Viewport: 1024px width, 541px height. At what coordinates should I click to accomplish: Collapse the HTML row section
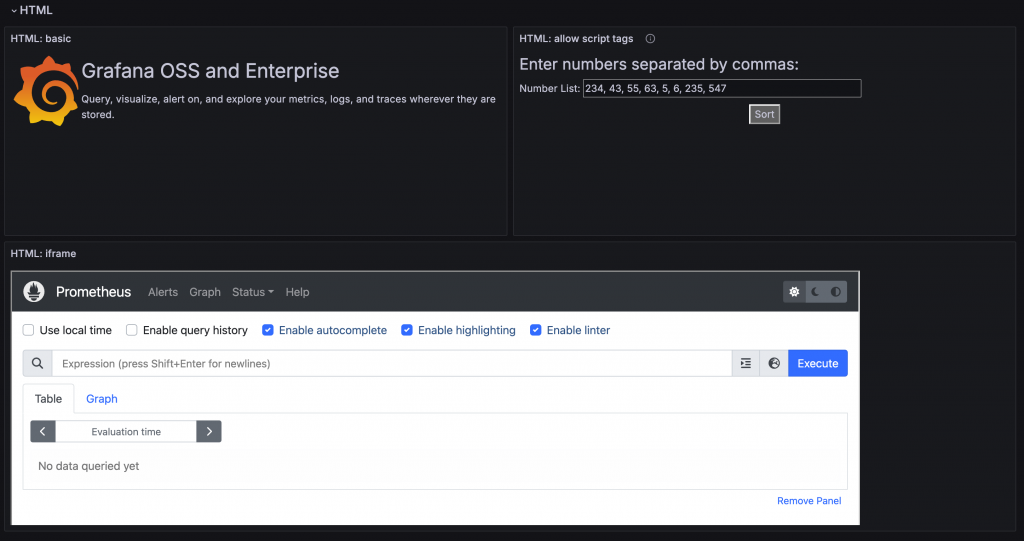point(31,10)
